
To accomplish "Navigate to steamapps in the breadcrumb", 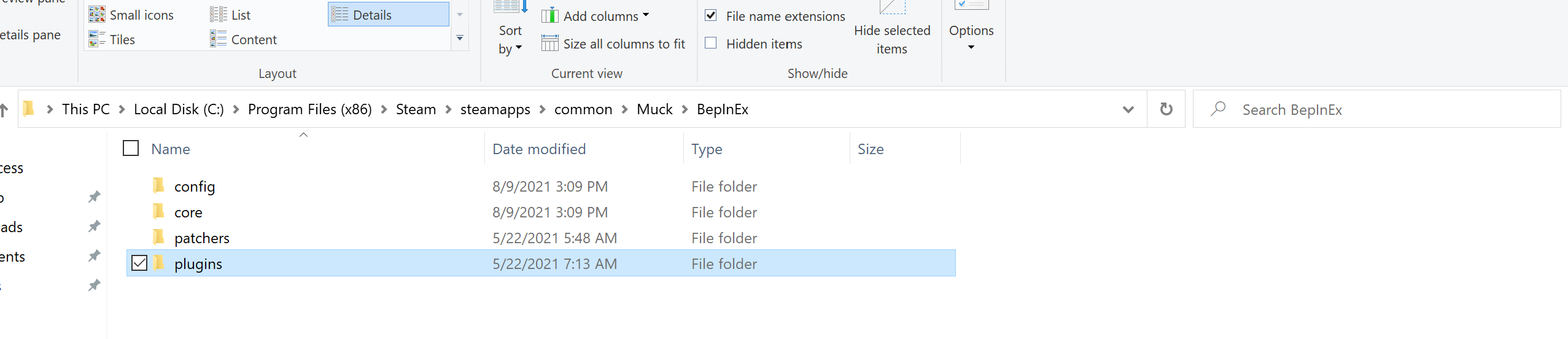I will pos(495,109).
